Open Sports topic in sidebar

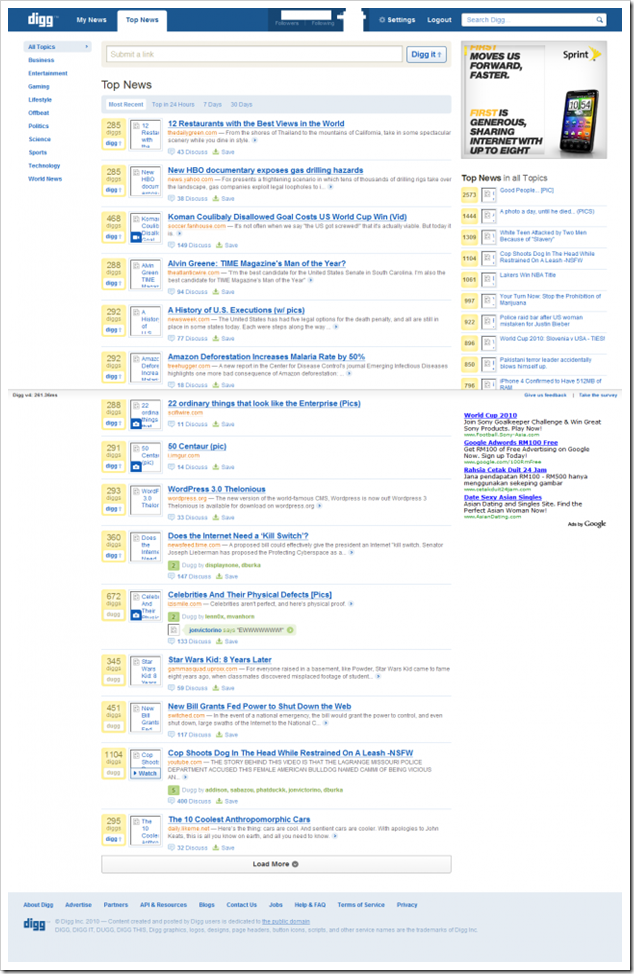click(37, 152)
